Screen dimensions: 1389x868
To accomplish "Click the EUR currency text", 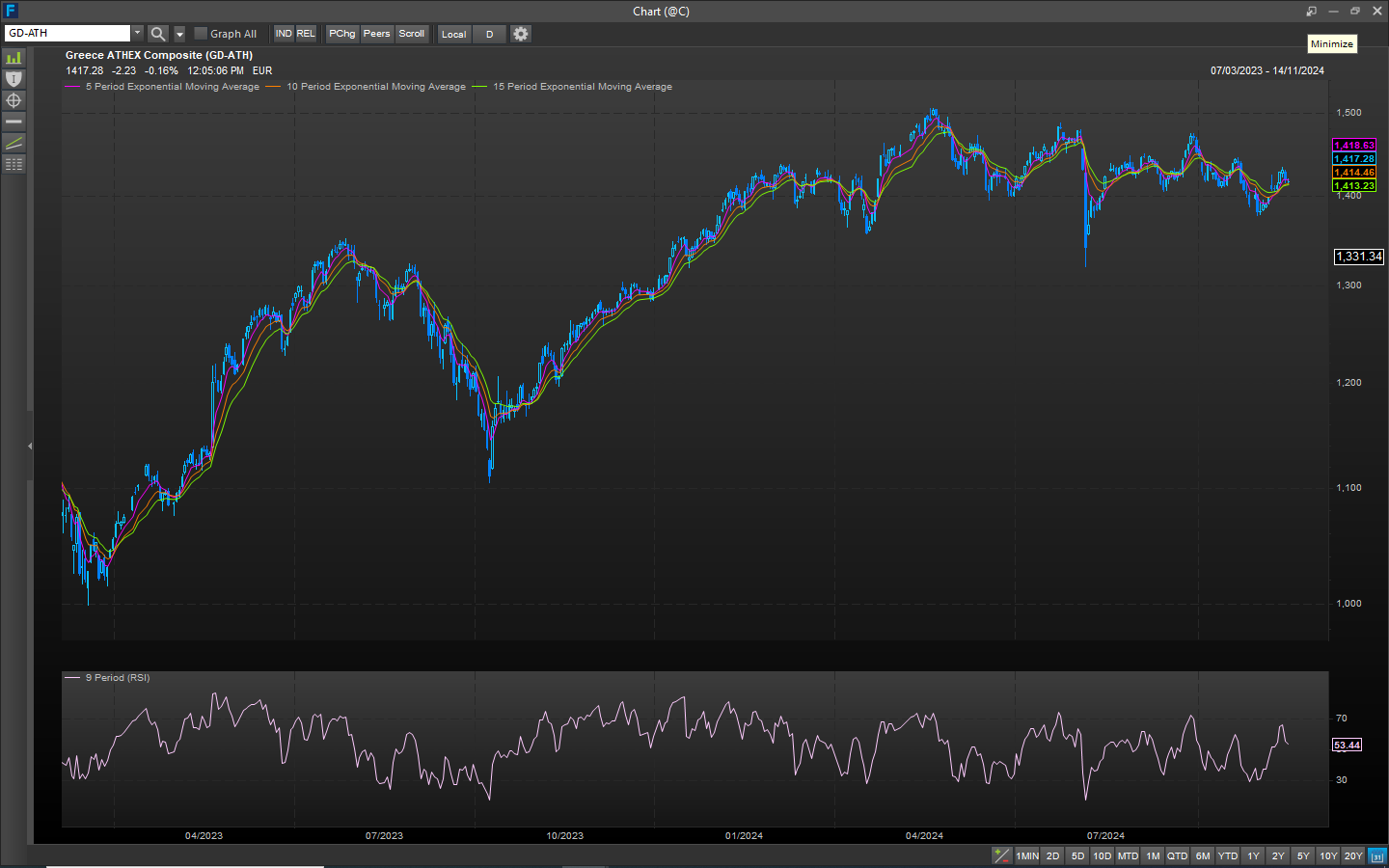I will [x=262, y=70].
